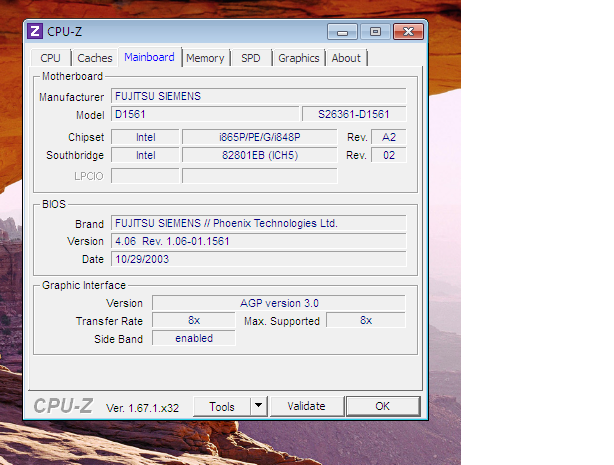Viewport: 614px width, 465px height.
Task: Click the empty LPCIO vendor field
Action: point(145,176)
